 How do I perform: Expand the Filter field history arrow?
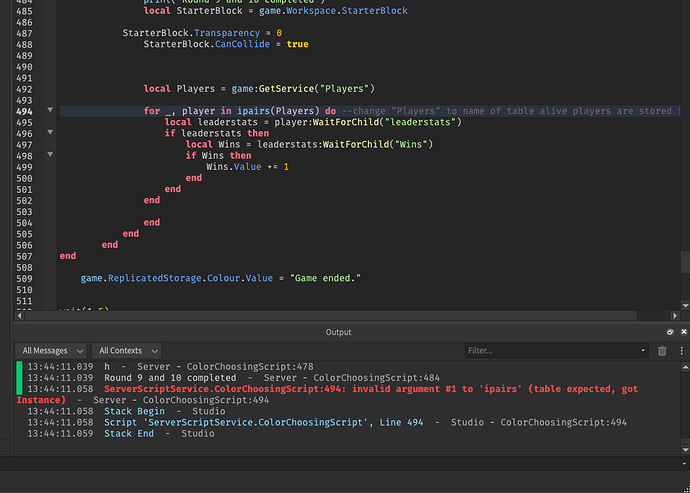643,351
